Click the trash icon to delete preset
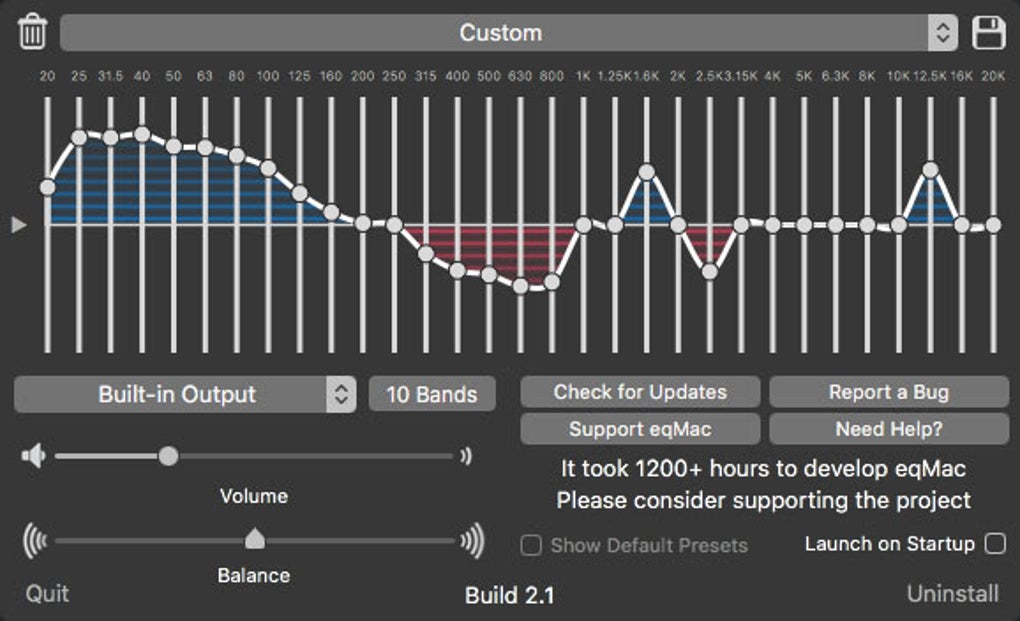The width and height of the screenshot is (1020, 621). click(x=32, y=32)
